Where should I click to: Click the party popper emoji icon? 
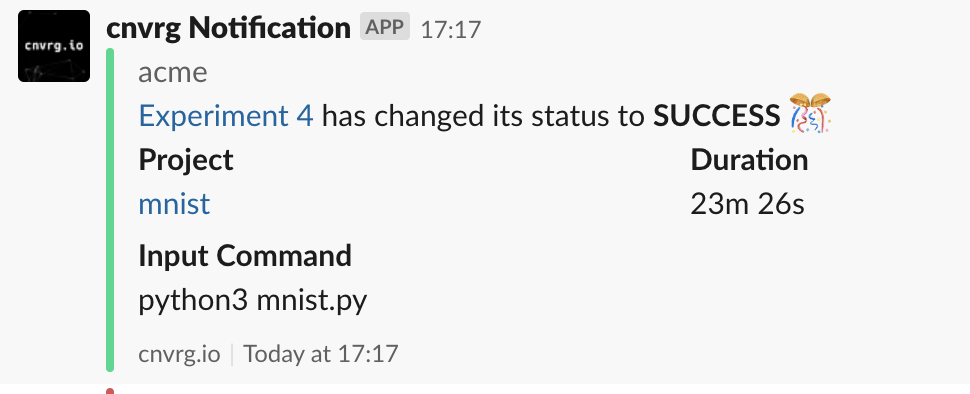click(x=810, y=113)
